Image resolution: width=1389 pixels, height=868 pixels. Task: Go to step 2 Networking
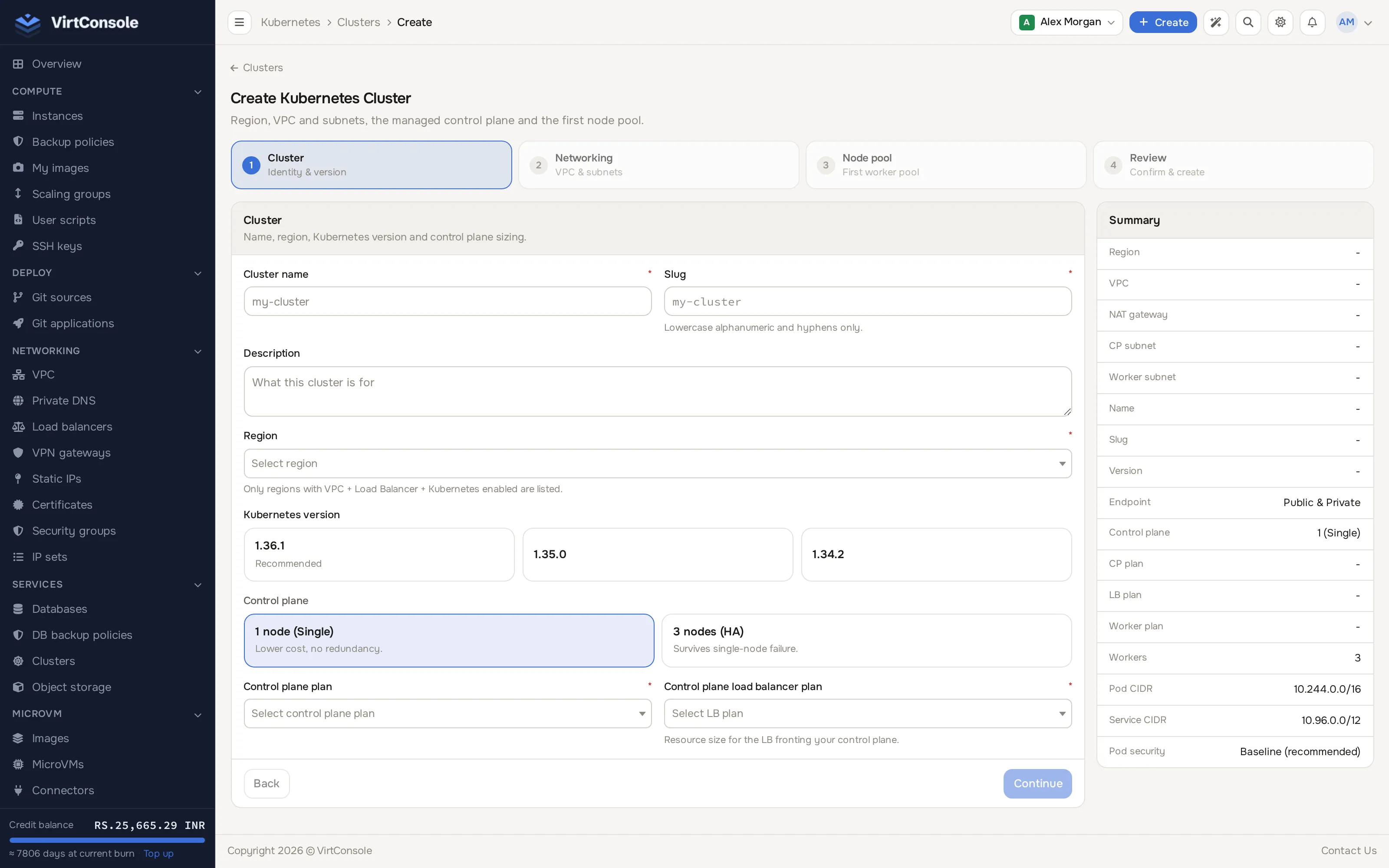click(658, 165)
